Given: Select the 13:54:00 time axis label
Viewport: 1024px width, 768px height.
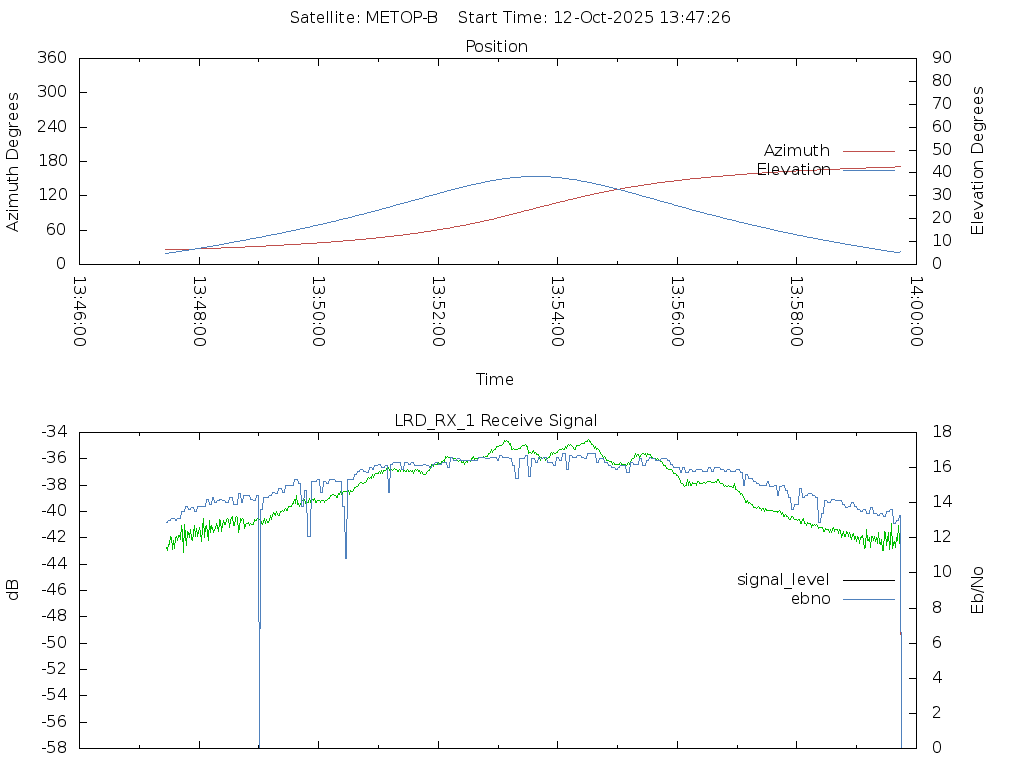Looking at the screenshot, I should pyautogui.click(x=556, y=312).
